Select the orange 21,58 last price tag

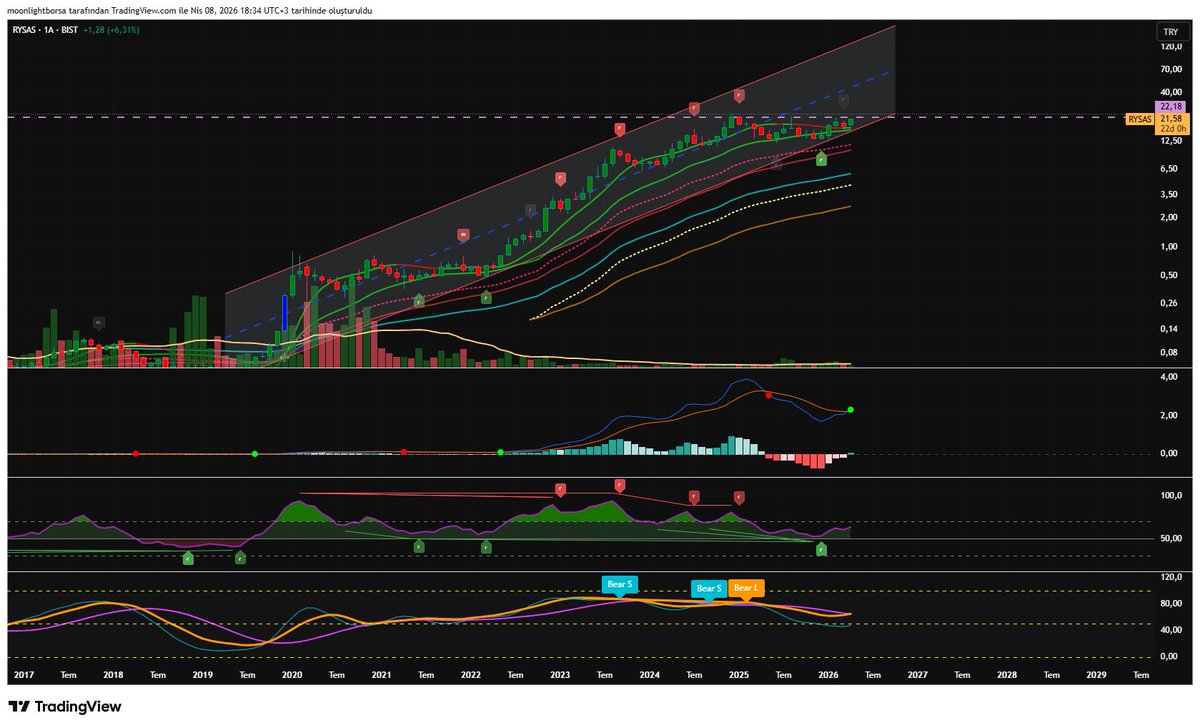tap(1173, 118)
